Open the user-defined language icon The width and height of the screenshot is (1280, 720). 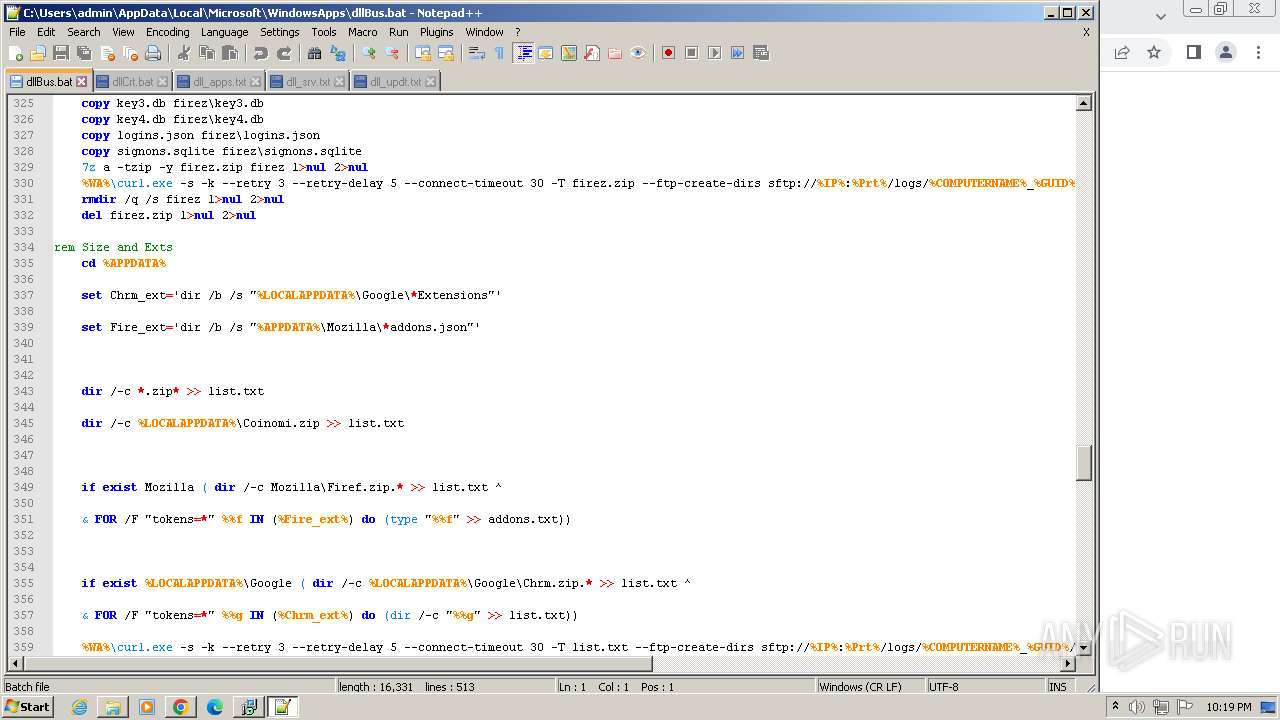coord(546,53)
